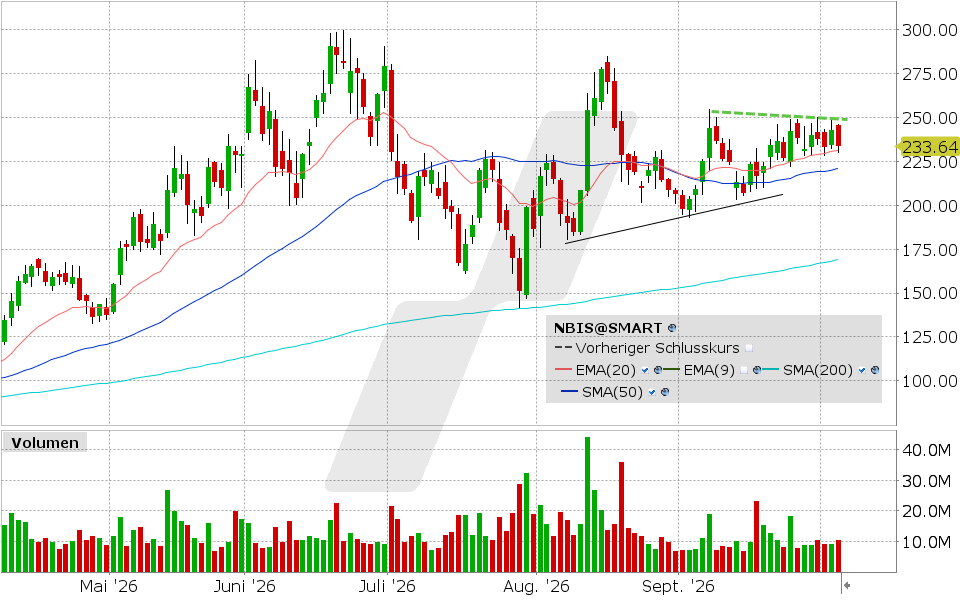Viewport: 960px width, 600px height.
Task: Click the 40.0M volume axis label
Action: click(926, 450)
